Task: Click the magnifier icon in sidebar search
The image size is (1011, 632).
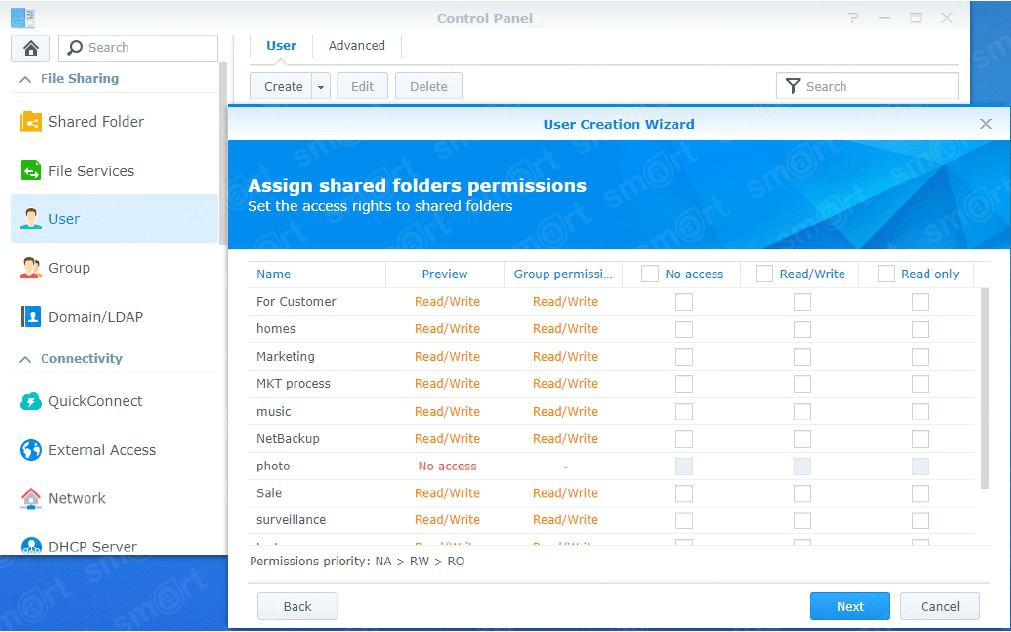Action: click(x=75, y=48)
